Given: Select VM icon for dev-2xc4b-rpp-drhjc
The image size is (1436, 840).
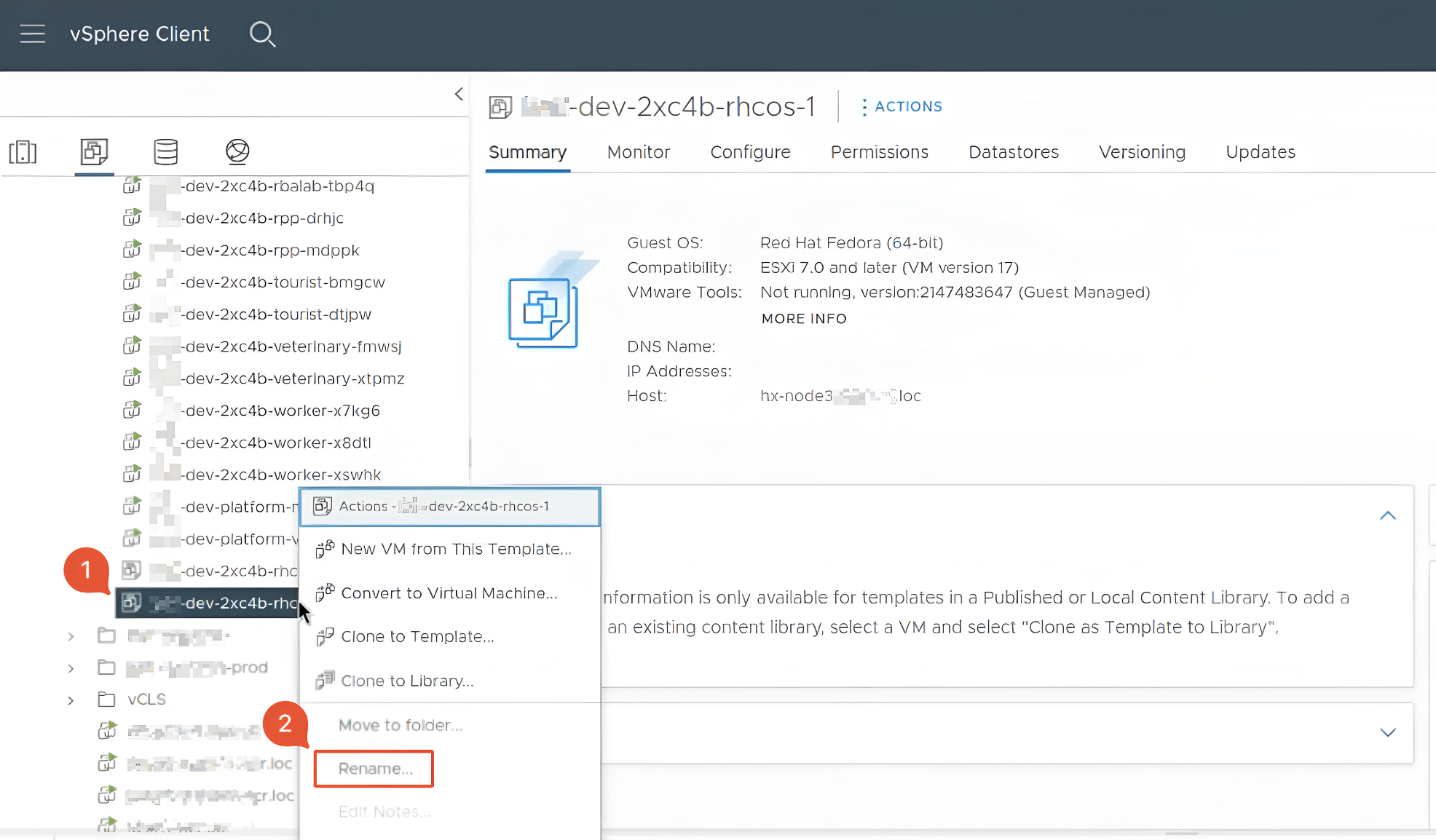Looking at the screenshot, I should tap(132, 218).
